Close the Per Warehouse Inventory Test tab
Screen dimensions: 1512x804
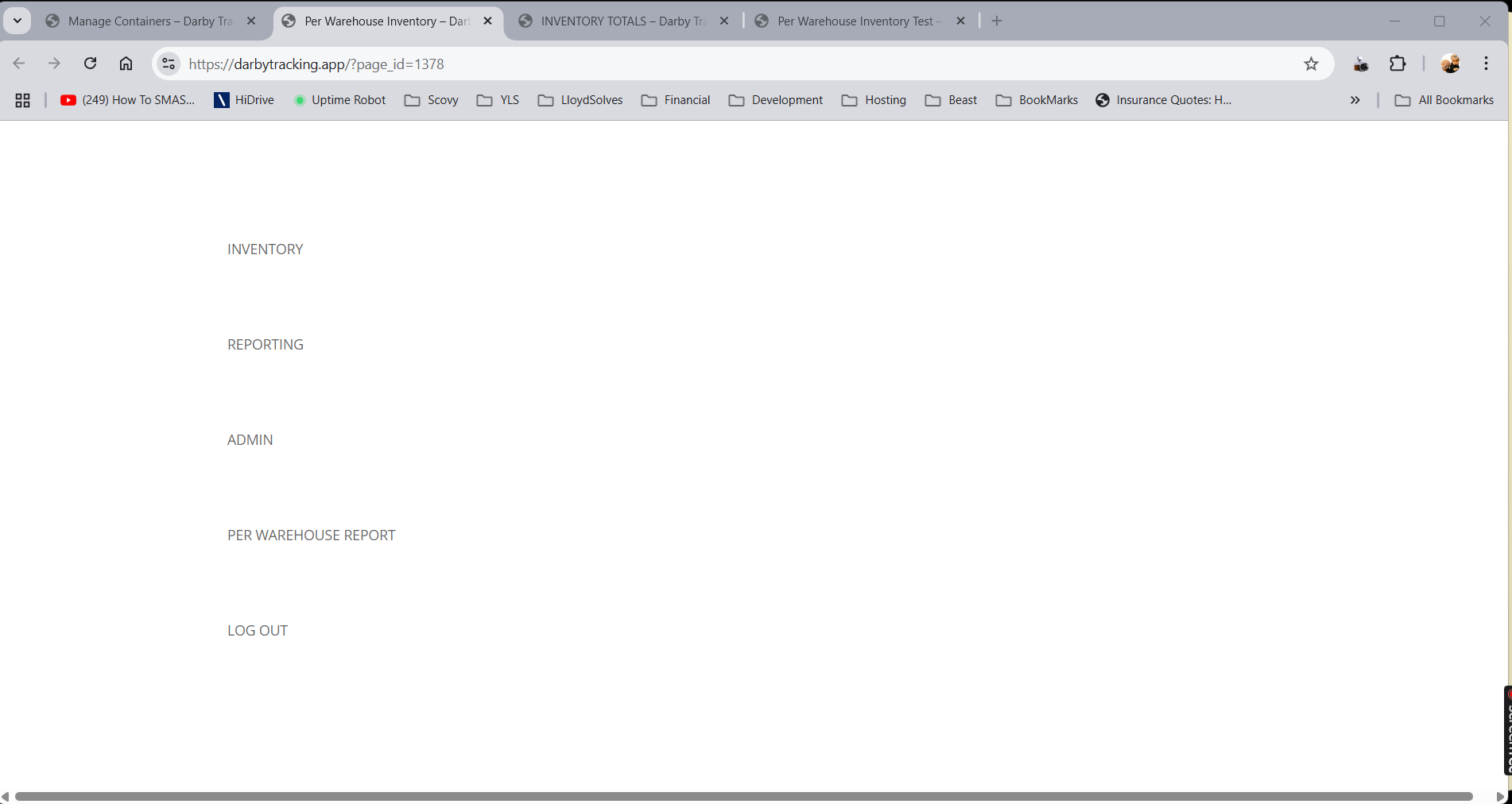(960, 21)
